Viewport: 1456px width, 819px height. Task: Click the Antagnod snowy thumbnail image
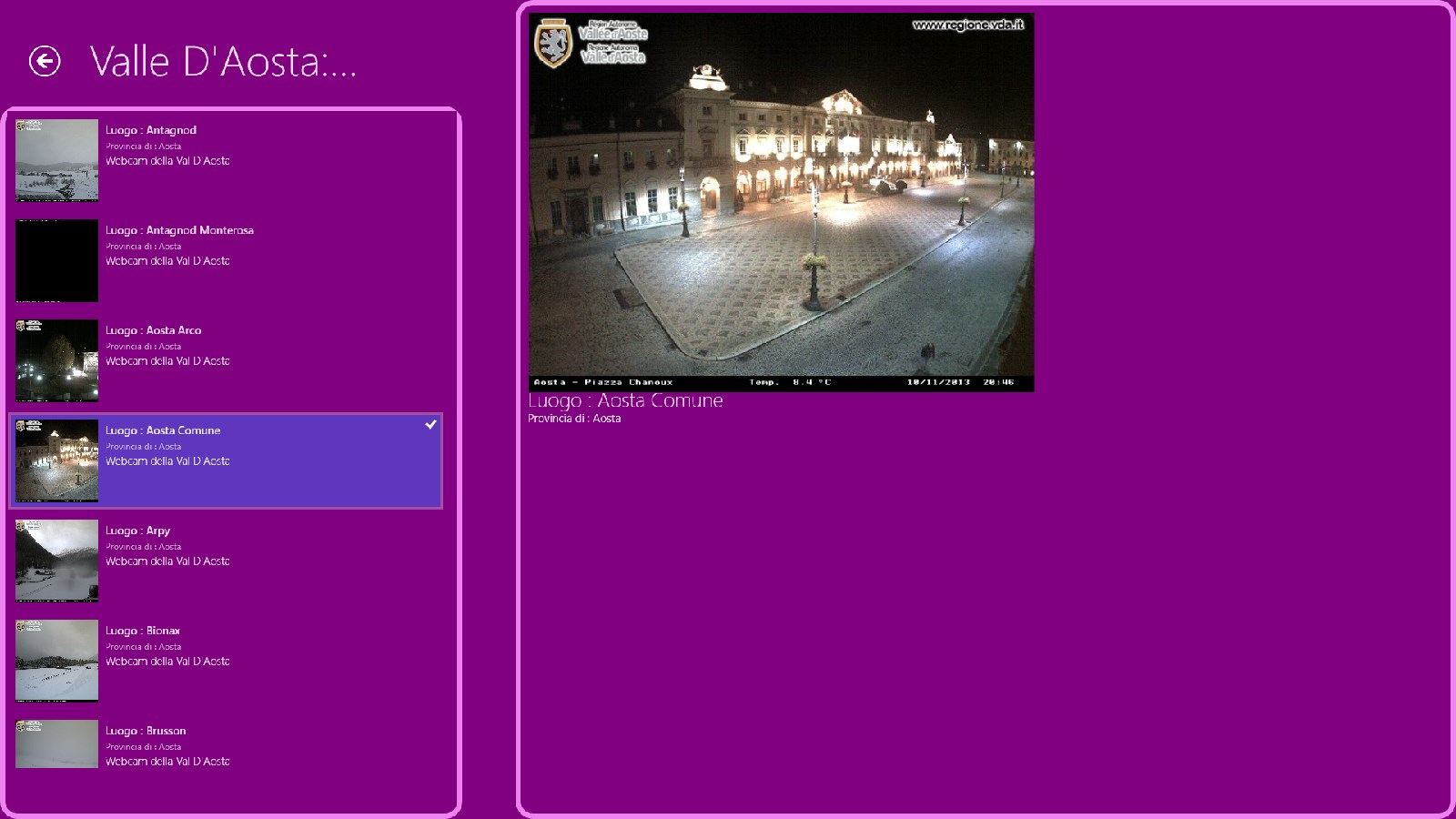56,161
